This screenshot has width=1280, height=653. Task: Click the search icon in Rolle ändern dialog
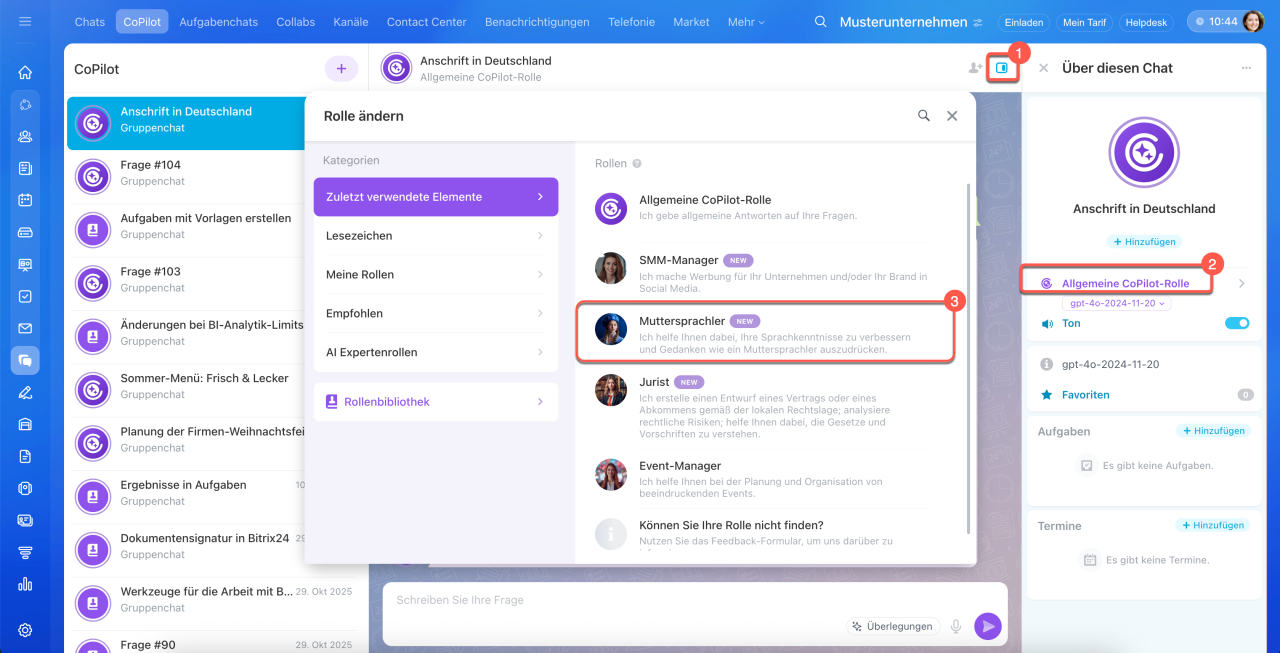tap(924, 116)
